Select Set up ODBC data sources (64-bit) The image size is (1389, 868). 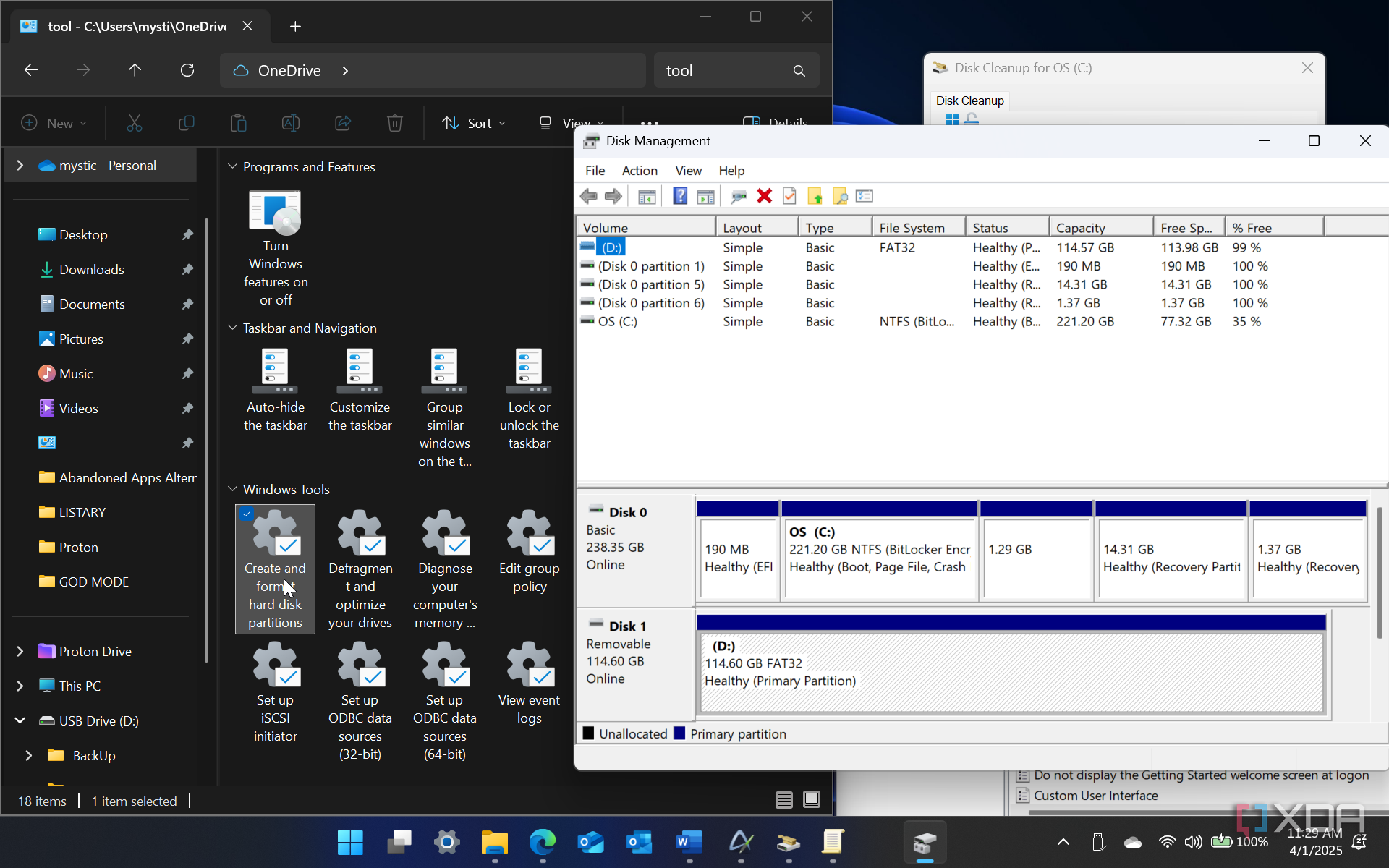[445, 702]
